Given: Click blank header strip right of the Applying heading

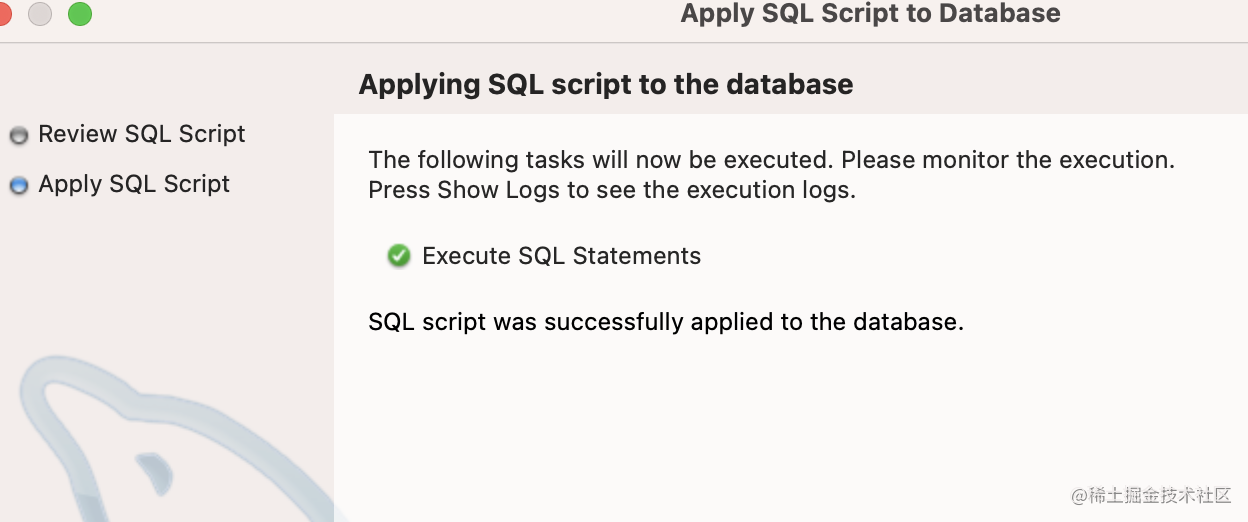Looking at the screenshot, I should click(x=1050, y=84).
